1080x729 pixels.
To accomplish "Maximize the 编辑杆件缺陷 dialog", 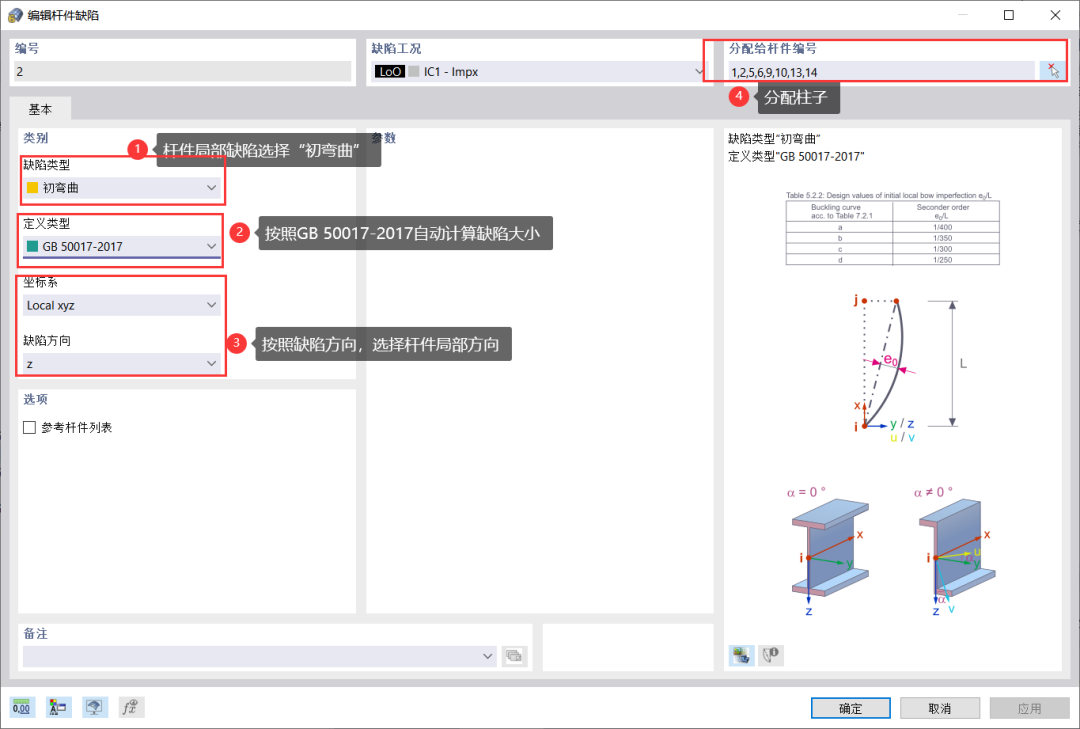I will click(x=1009, y=15).
